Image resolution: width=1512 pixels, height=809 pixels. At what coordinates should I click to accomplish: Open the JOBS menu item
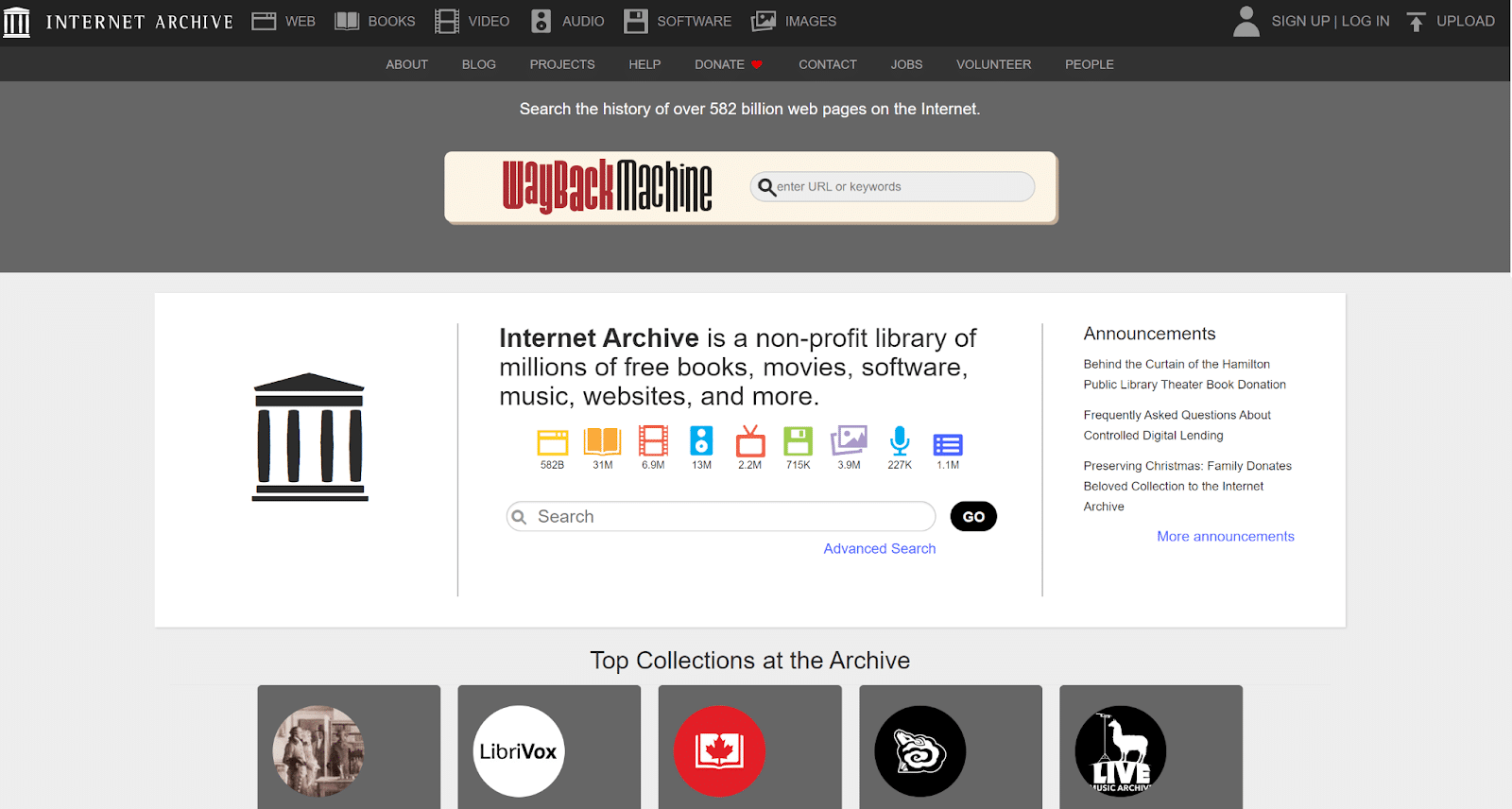click(x=906, y=64)
